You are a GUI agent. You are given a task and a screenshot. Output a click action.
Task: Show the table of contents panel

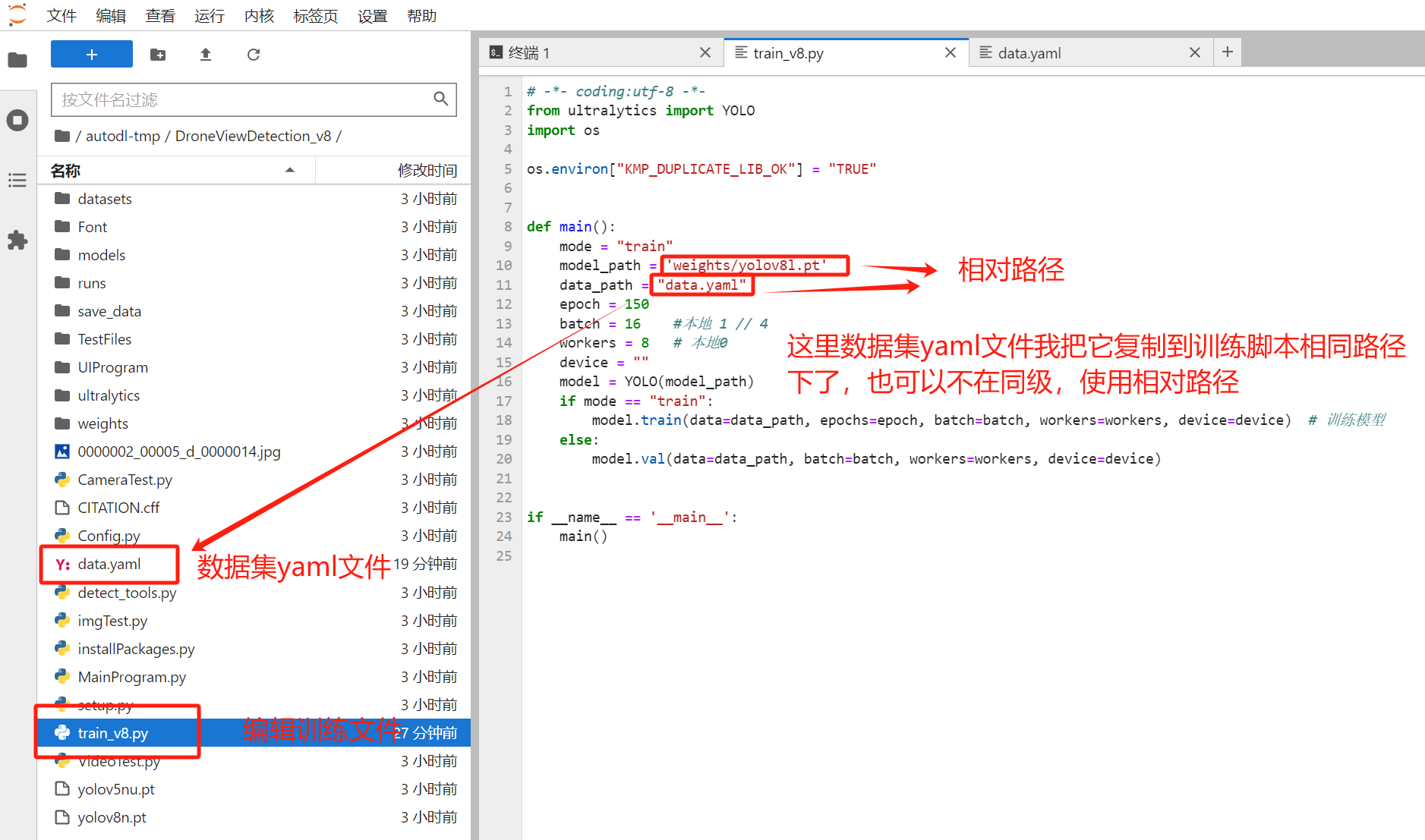click(x=17, y=181)
